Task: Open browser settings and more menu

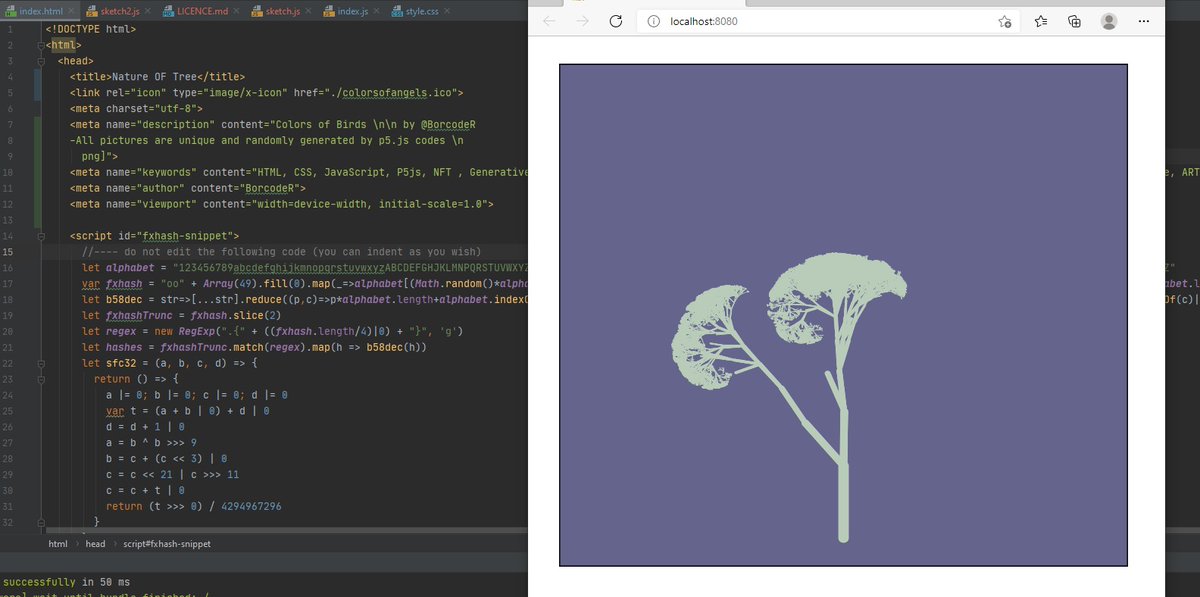Action: (x=1144, y=21)
